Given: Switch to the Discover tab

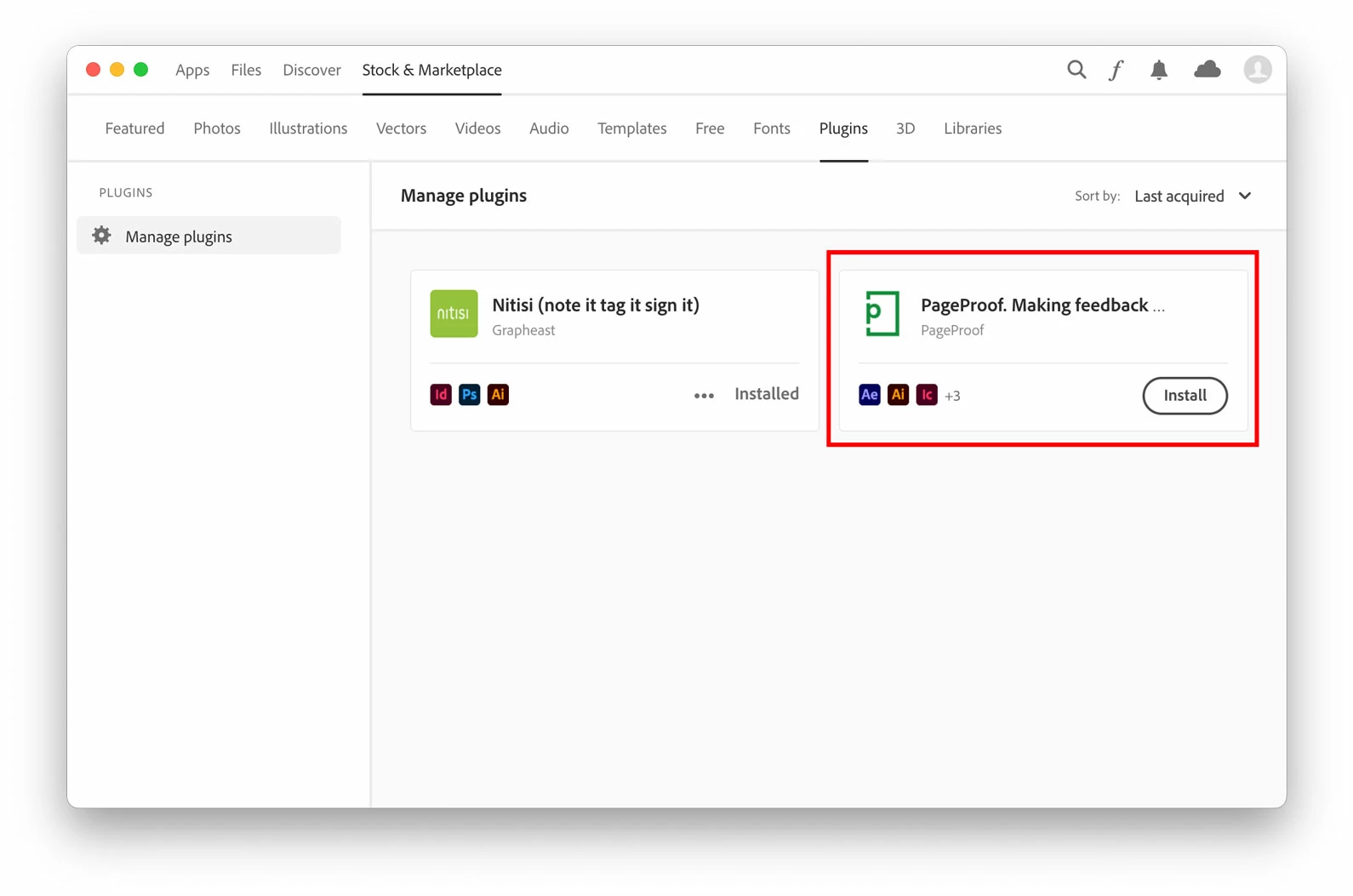Looking at the screenshot, I should pyautogui.click(x=311, y=70).
